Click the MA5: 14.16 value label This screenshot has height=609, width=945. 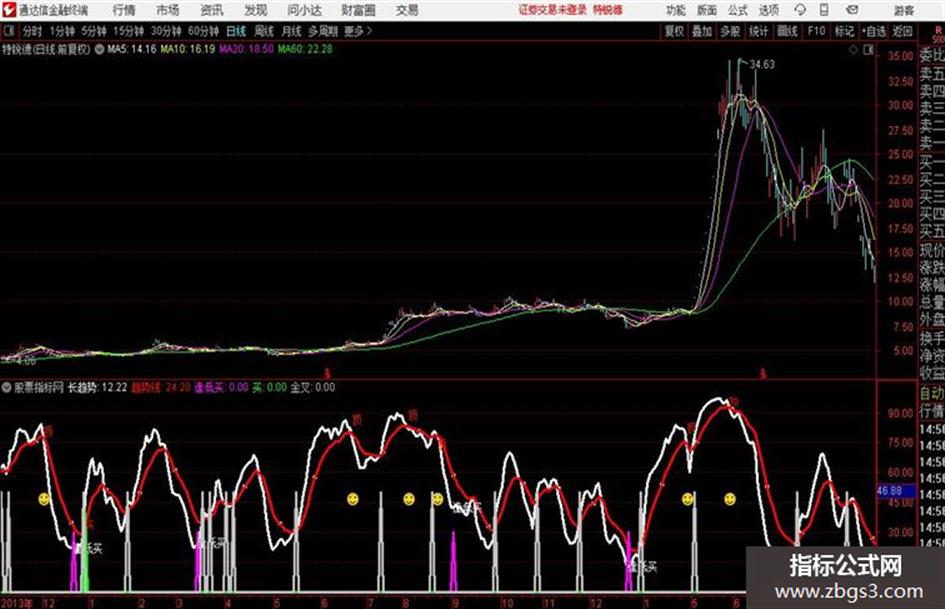click(x=132, y=49)
